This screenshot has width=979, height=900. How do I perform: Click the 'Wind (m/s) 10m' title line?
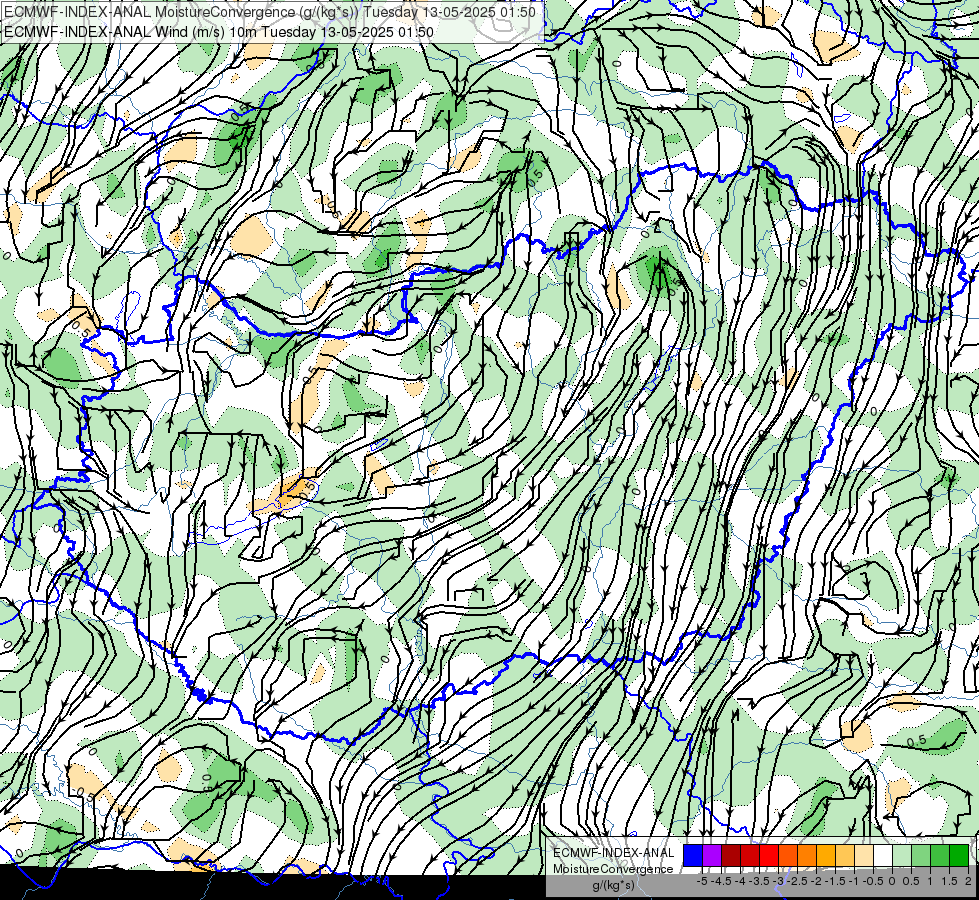[x=219, y=32]
